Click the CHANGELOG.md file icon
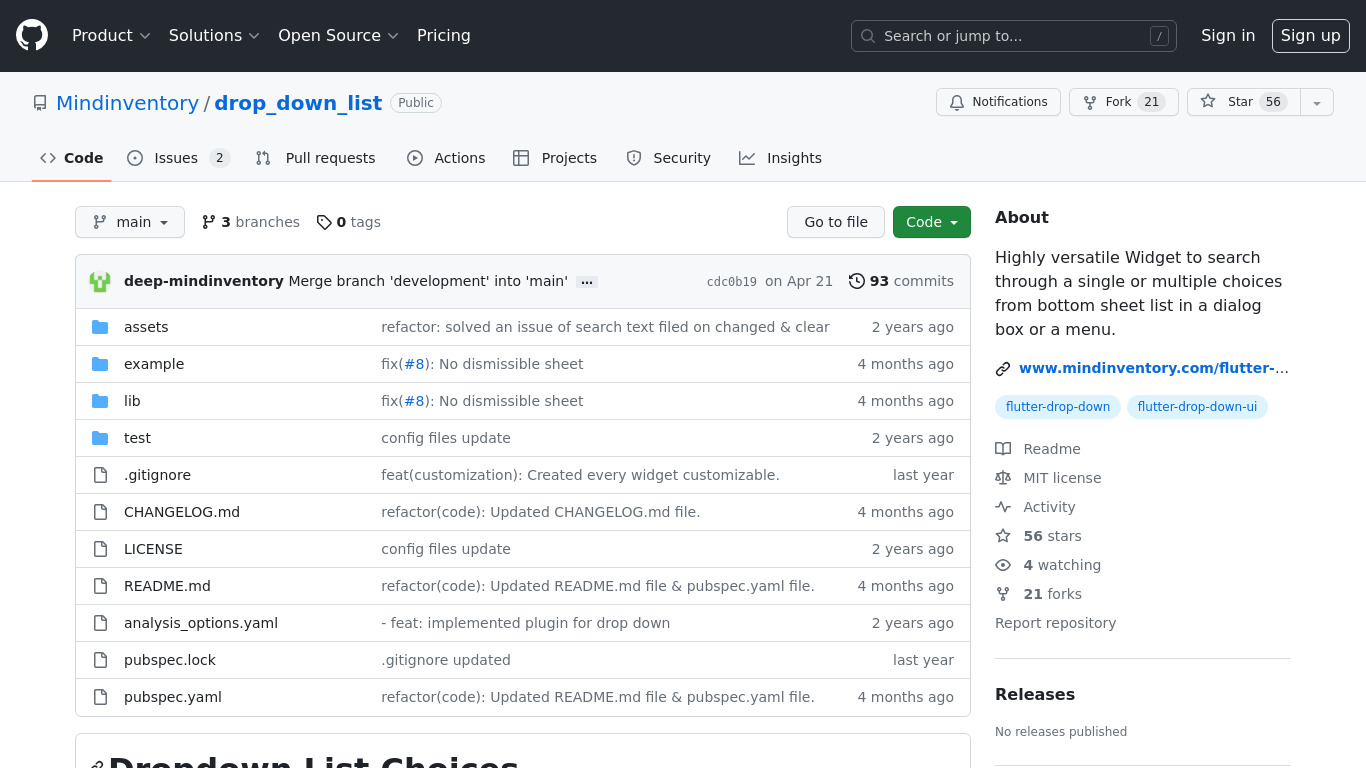This screenshot has height=768, width=1366. pos(100,512)
